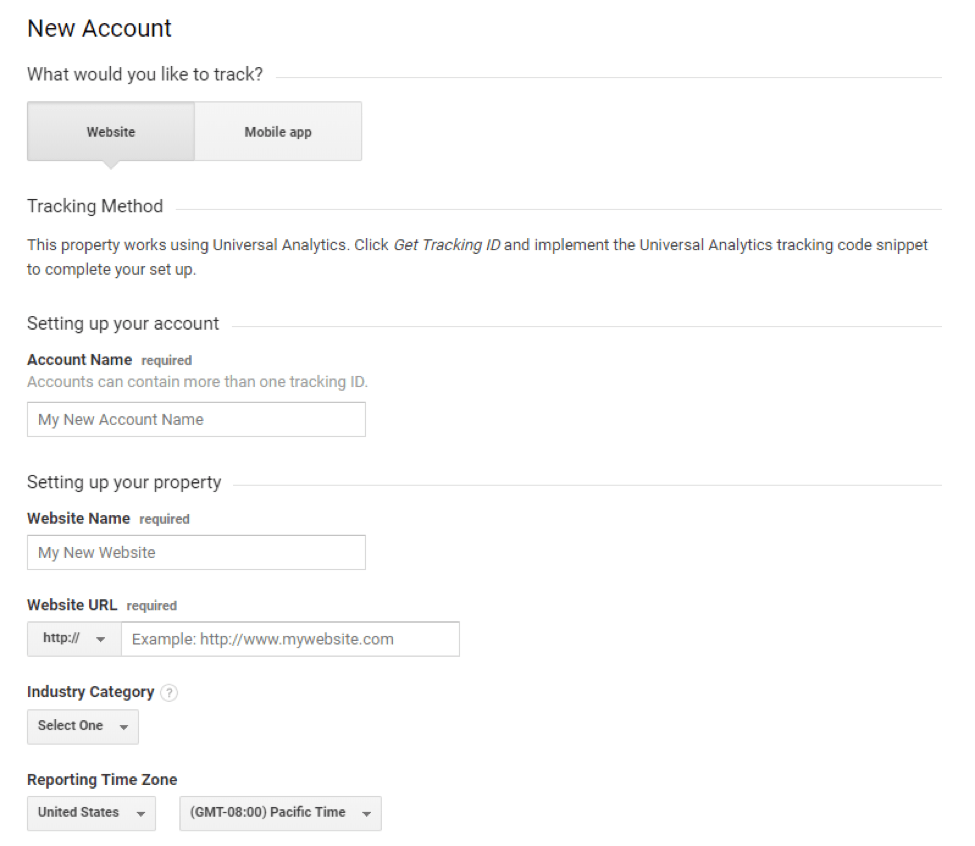The height and width of the screenshot is (846, 975).
Task: Click the Account Name input field
Action: pos(196,420)
